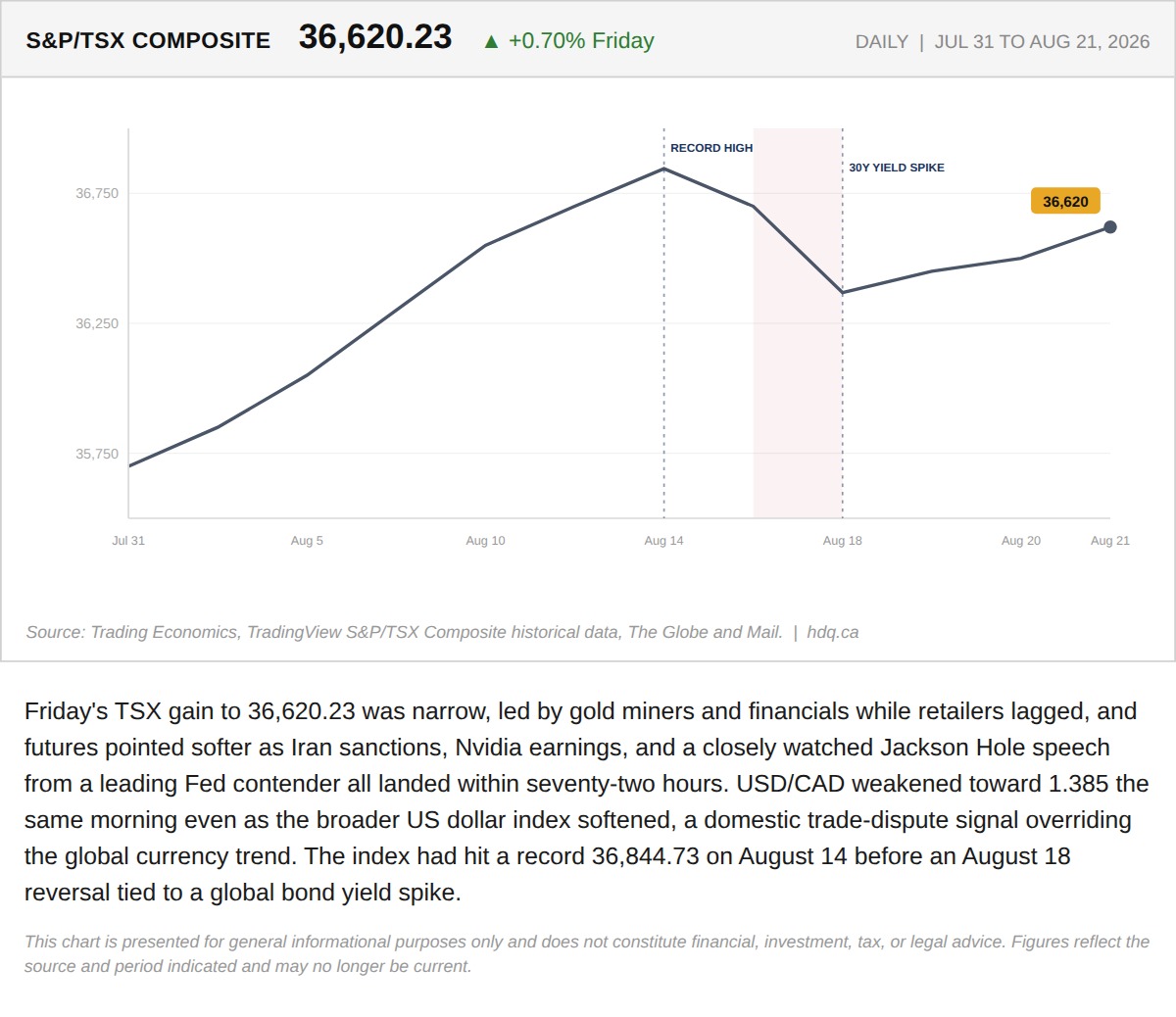Click the article text starting "Friday's TSX gain"
This screenshot has height=1017, width=1176.
point(586,801)
